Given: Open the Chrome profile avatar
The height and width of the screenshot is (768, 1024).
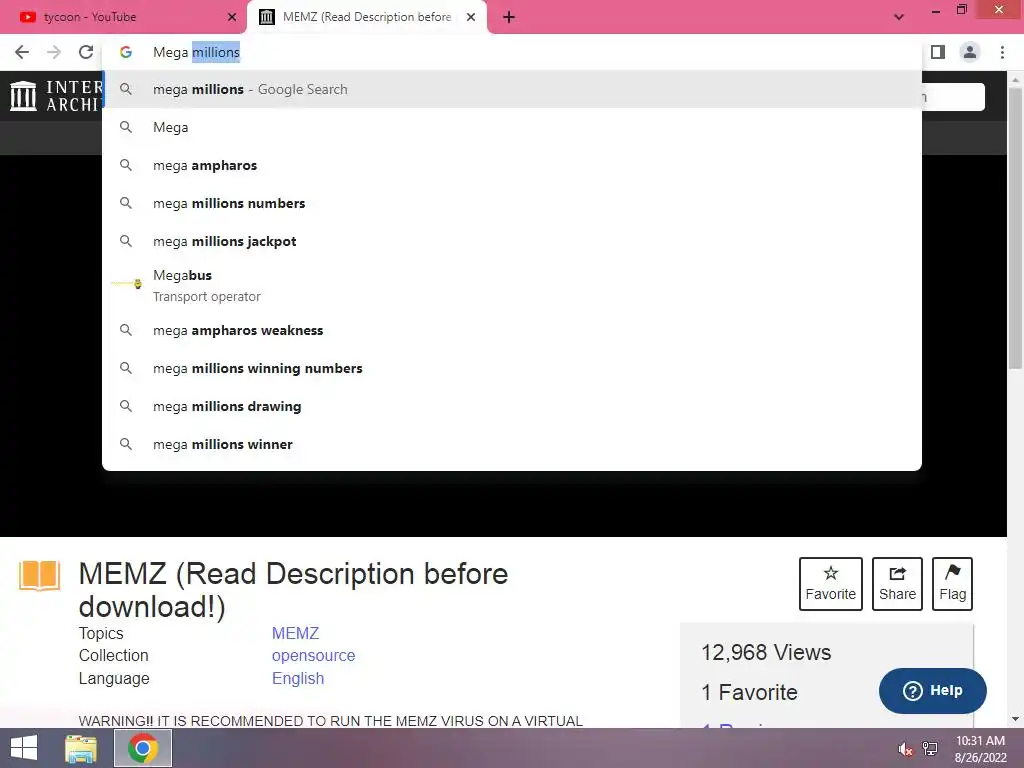Looking at the screenshot, I should [970, 52].
